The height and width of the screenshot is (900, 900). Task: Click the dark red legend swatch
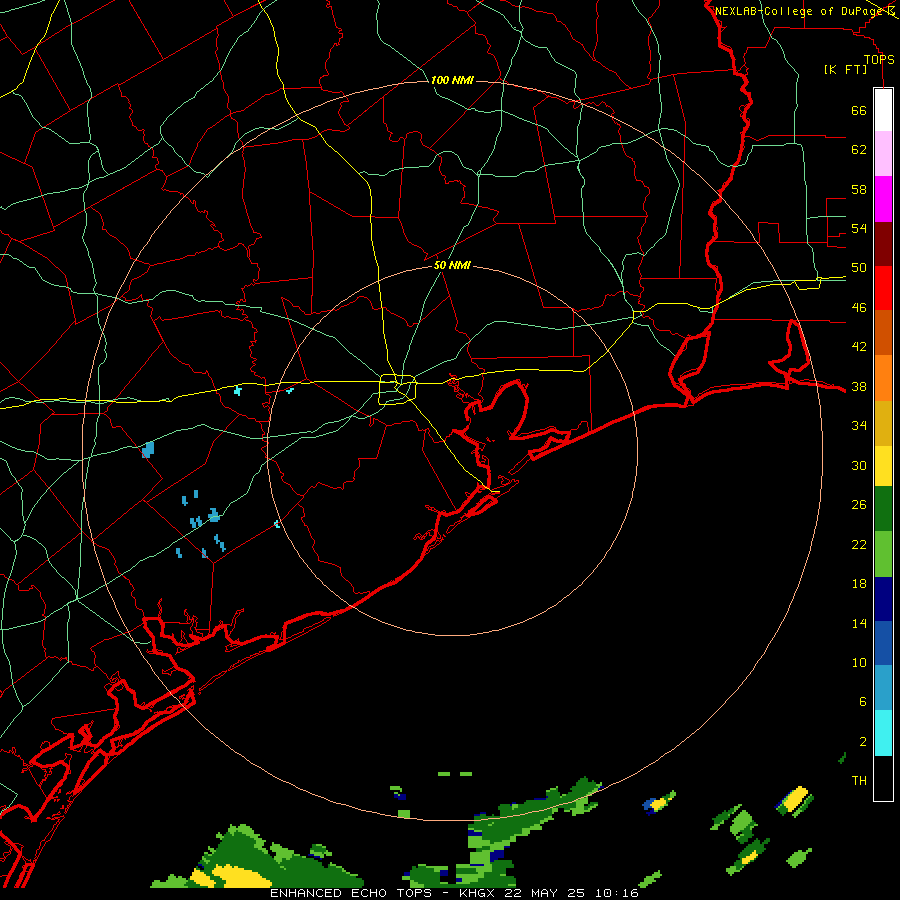coord(883,245)
